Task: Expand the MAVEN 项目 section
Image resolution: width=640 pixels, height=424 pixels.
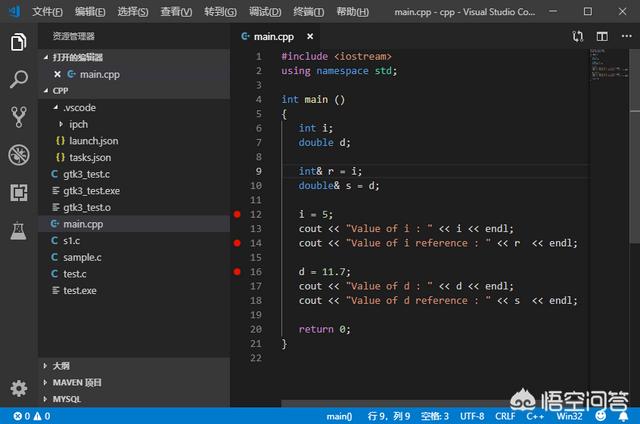Action: [76, 382]
